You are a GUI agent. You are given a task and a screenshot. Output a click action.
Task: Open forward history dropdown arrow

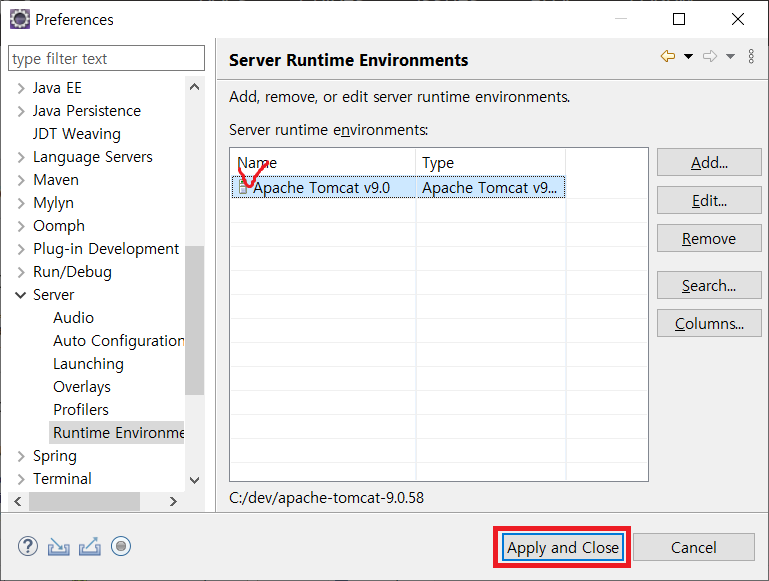coord(730,56)
